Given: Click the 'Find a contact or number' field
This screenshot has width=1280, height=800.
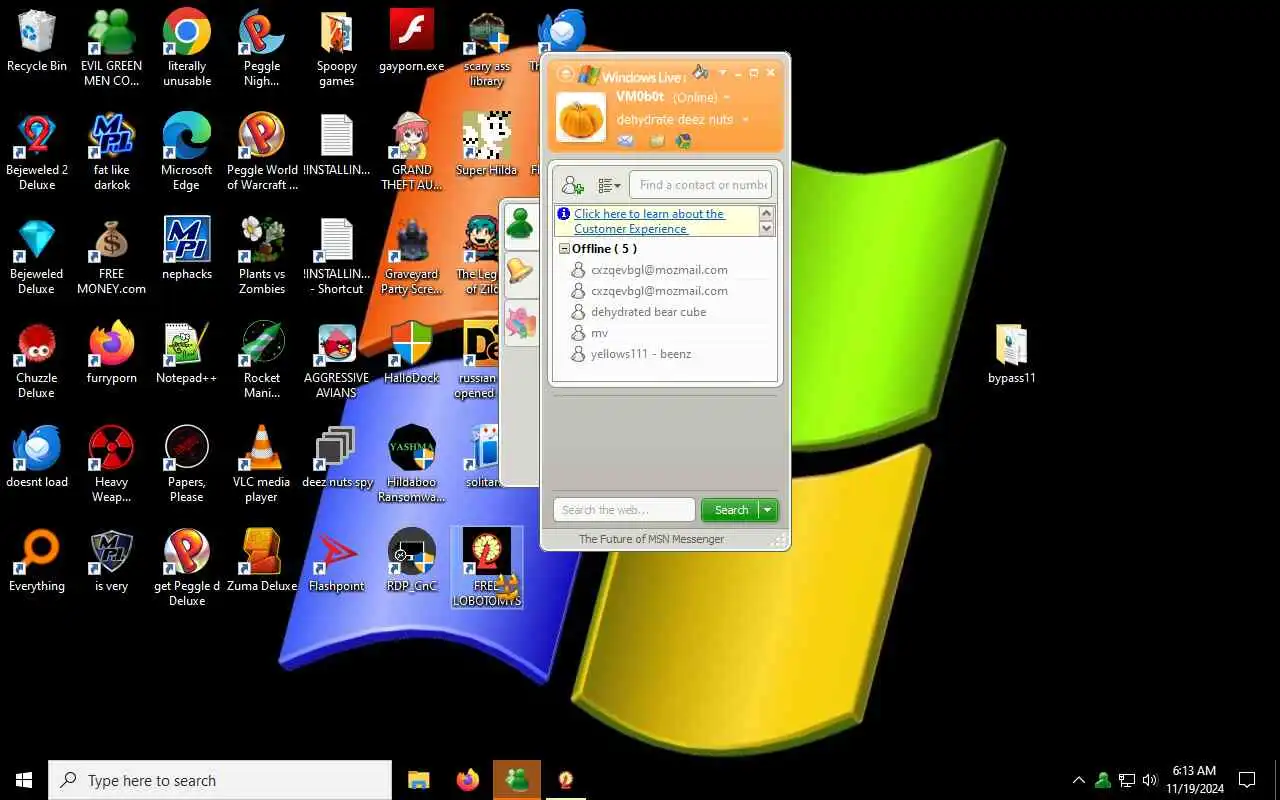Looking at the screenshot, I should pos(701,185).
